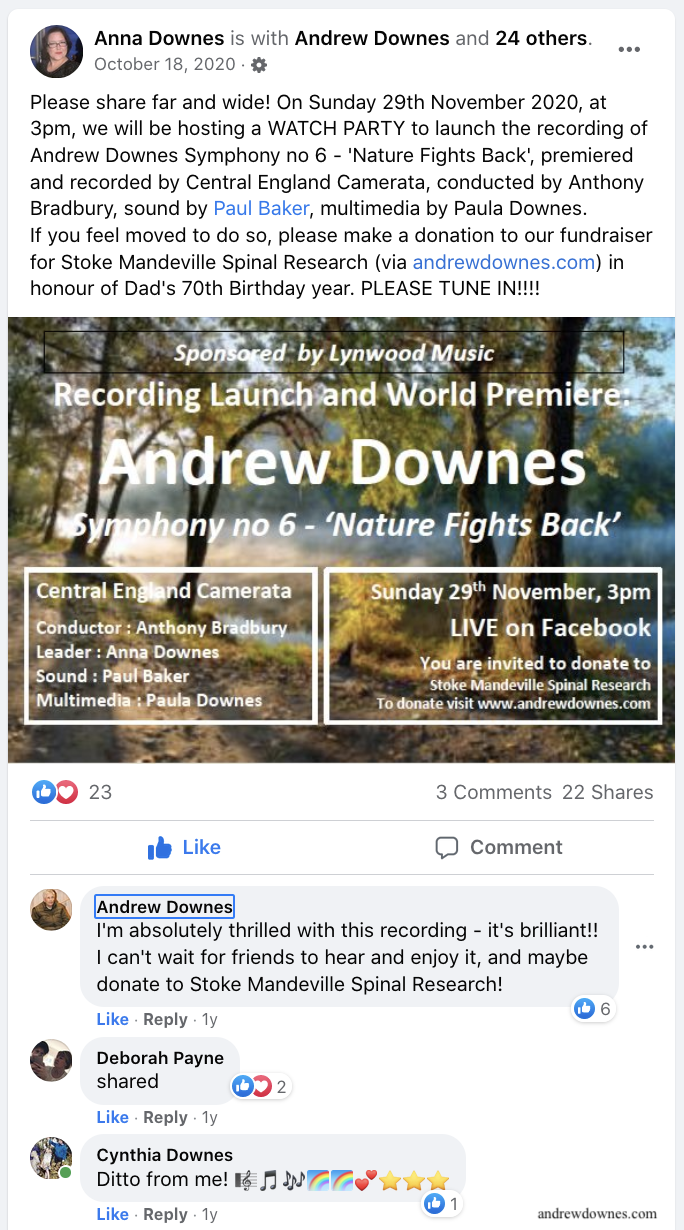View post reaction icons with 23 reactions
The height and width of the screenshot is (1230, 684).
pyautogui.click(x=72, y=792)
